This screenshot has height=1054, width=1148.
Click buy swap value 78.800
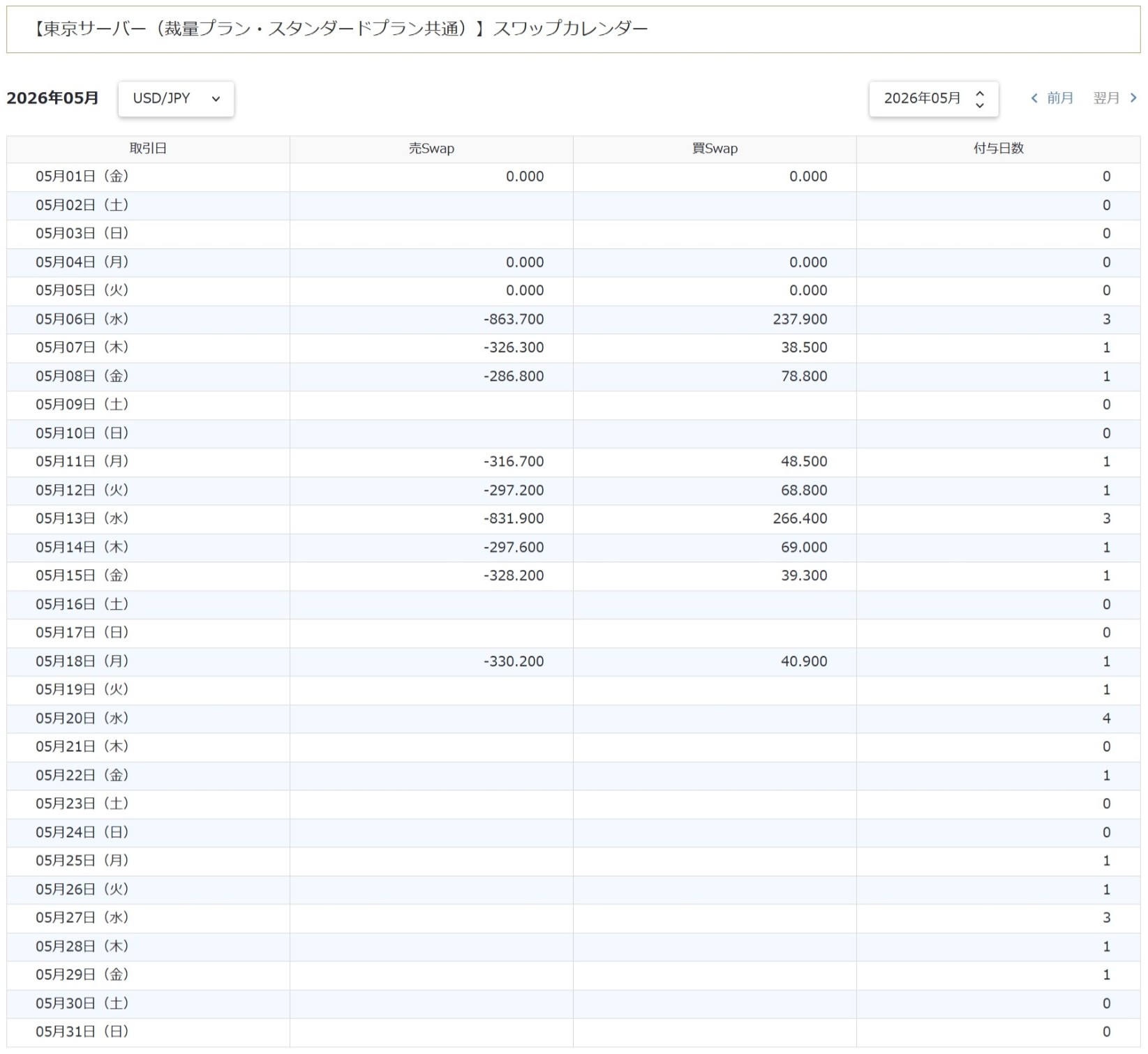point(804,376)
